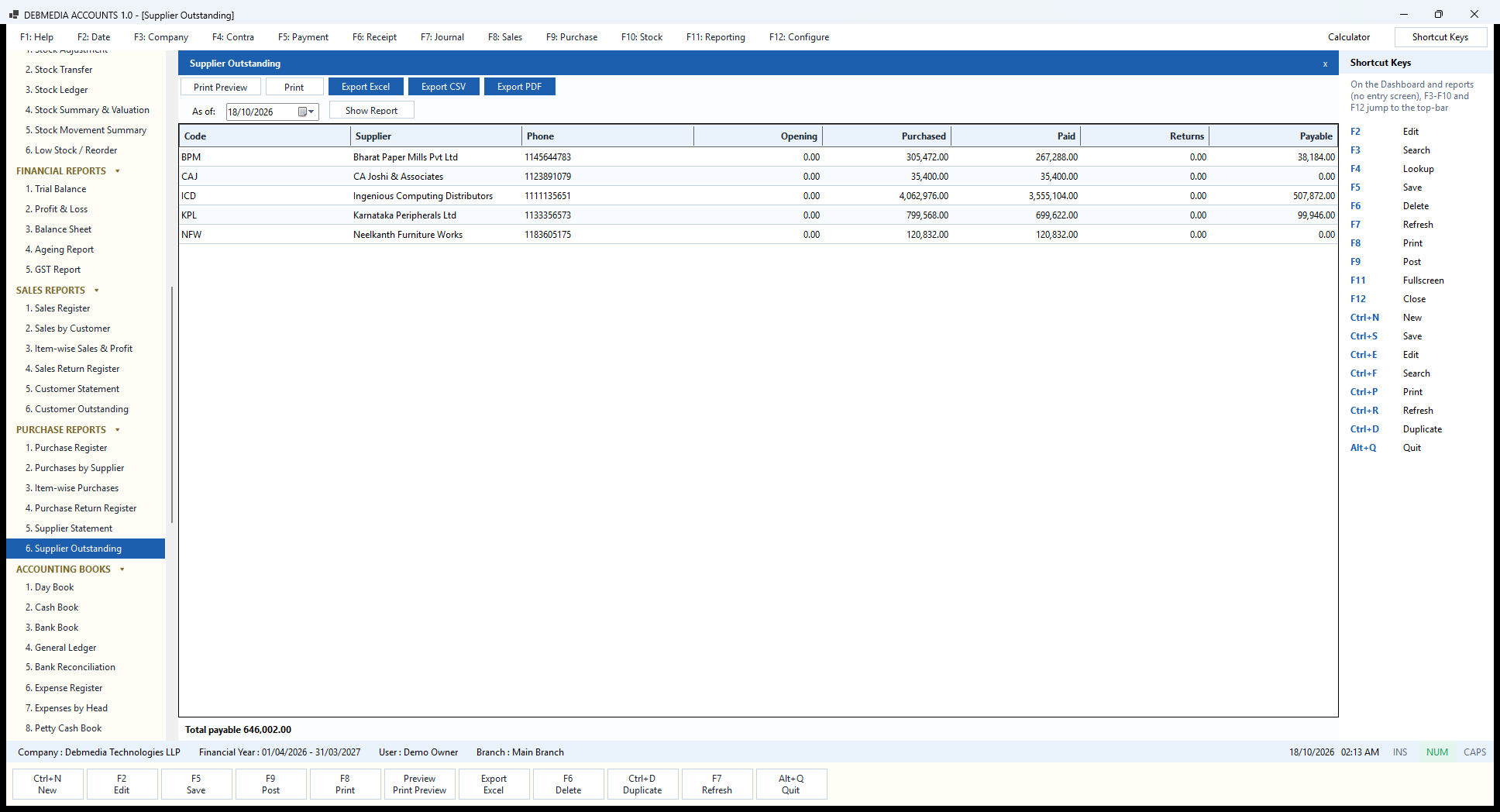Click the F9 Post bottom button

point(270,784)
